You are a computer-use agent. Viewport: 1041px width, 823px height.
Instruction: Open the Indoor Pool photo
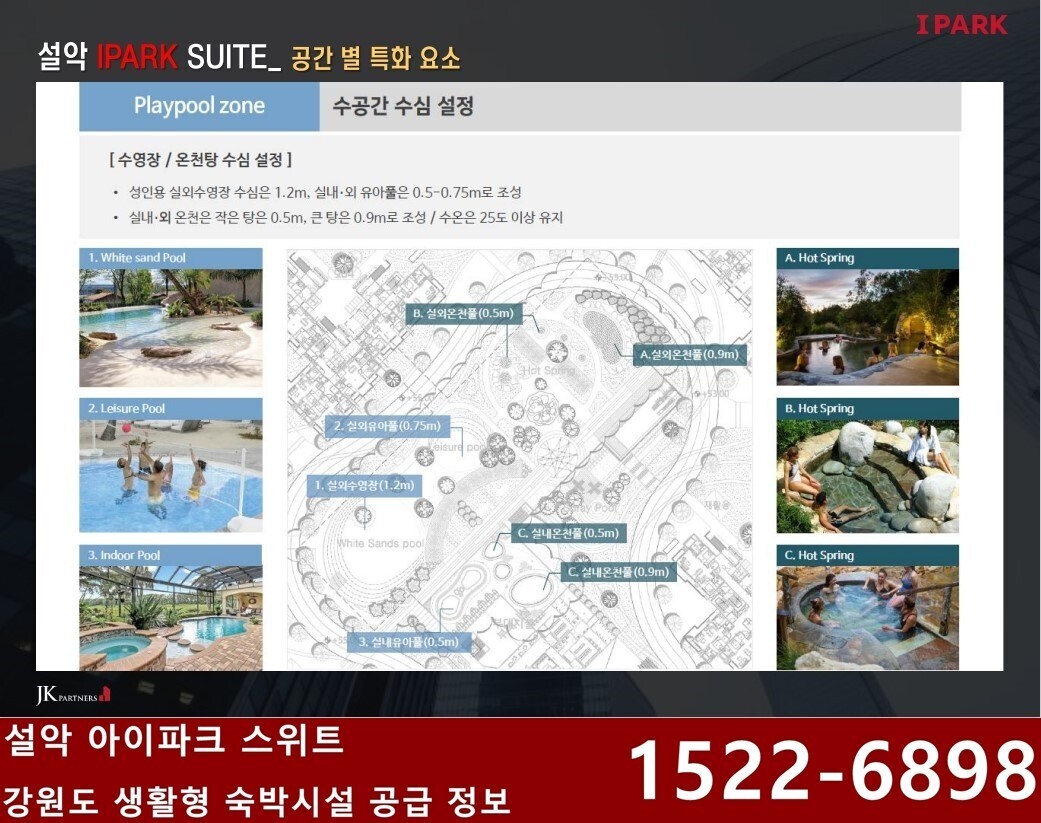[x=171, y=618]
